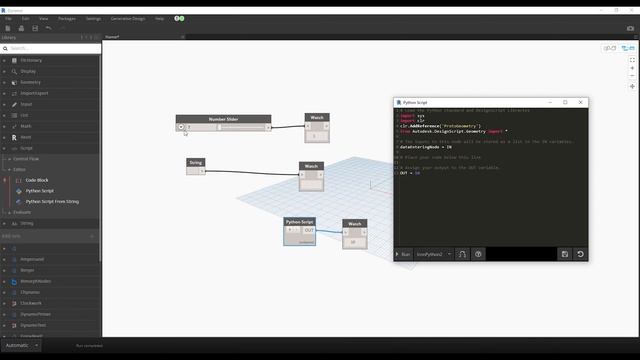This screenshot has height=360, width=640.
Task: Click the green notification badge in menu bar
Action: [x=182, y=18]
